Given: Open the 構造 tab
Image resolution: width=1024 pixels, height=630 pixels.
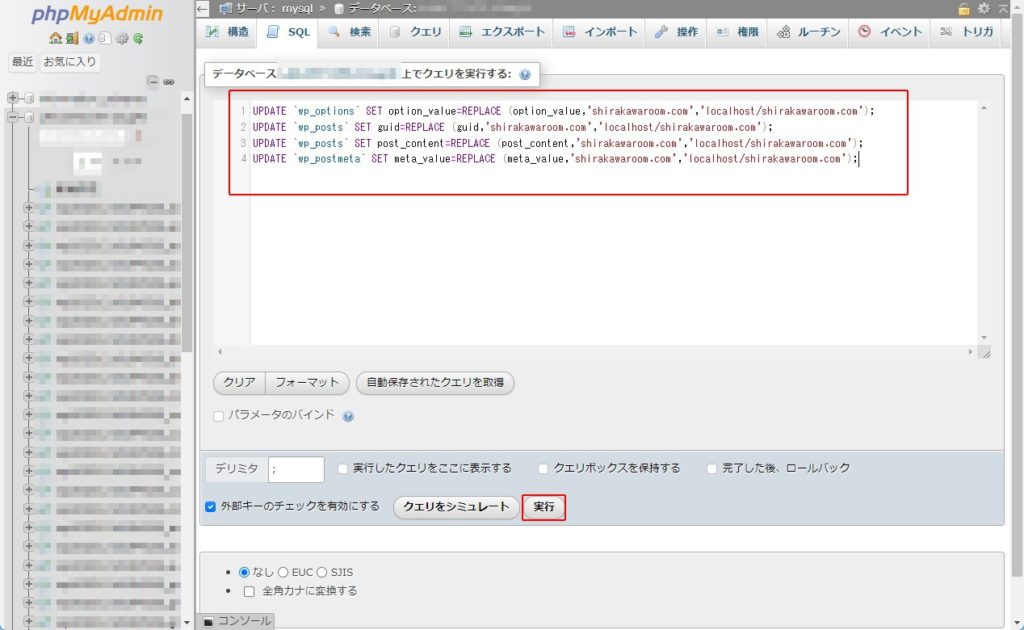Looking at the screenshot, I should pos(228,32).
